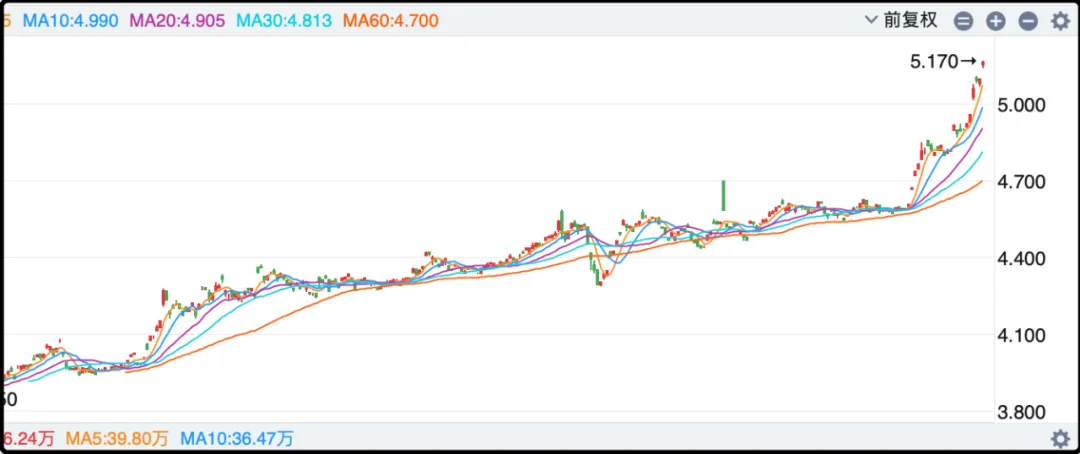The width and height of the screenshot is (1080, 454).
Task: Click the 5.170 high price marker
Action: click(943, 63)
